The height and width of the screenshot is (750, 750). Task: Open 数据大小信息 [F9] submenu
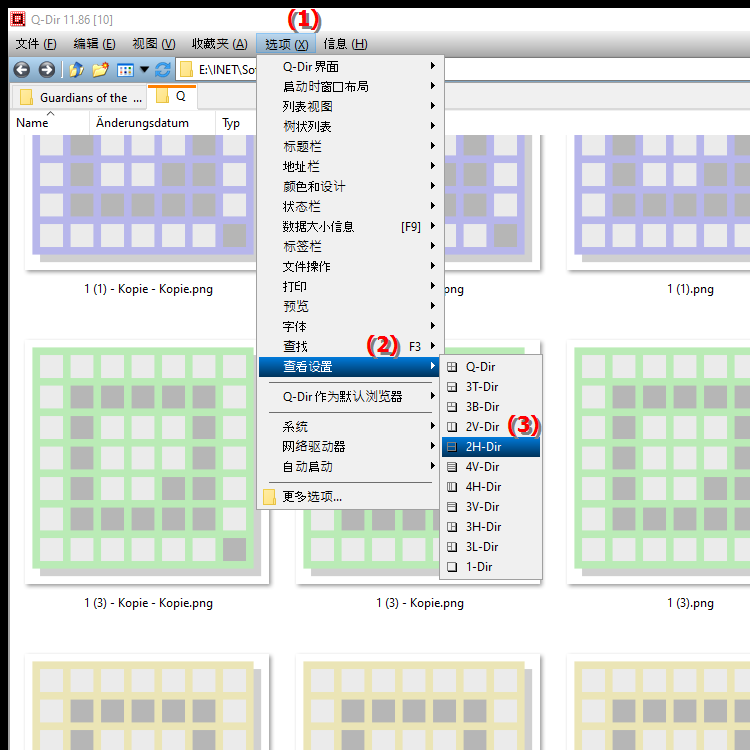(350, 226)
